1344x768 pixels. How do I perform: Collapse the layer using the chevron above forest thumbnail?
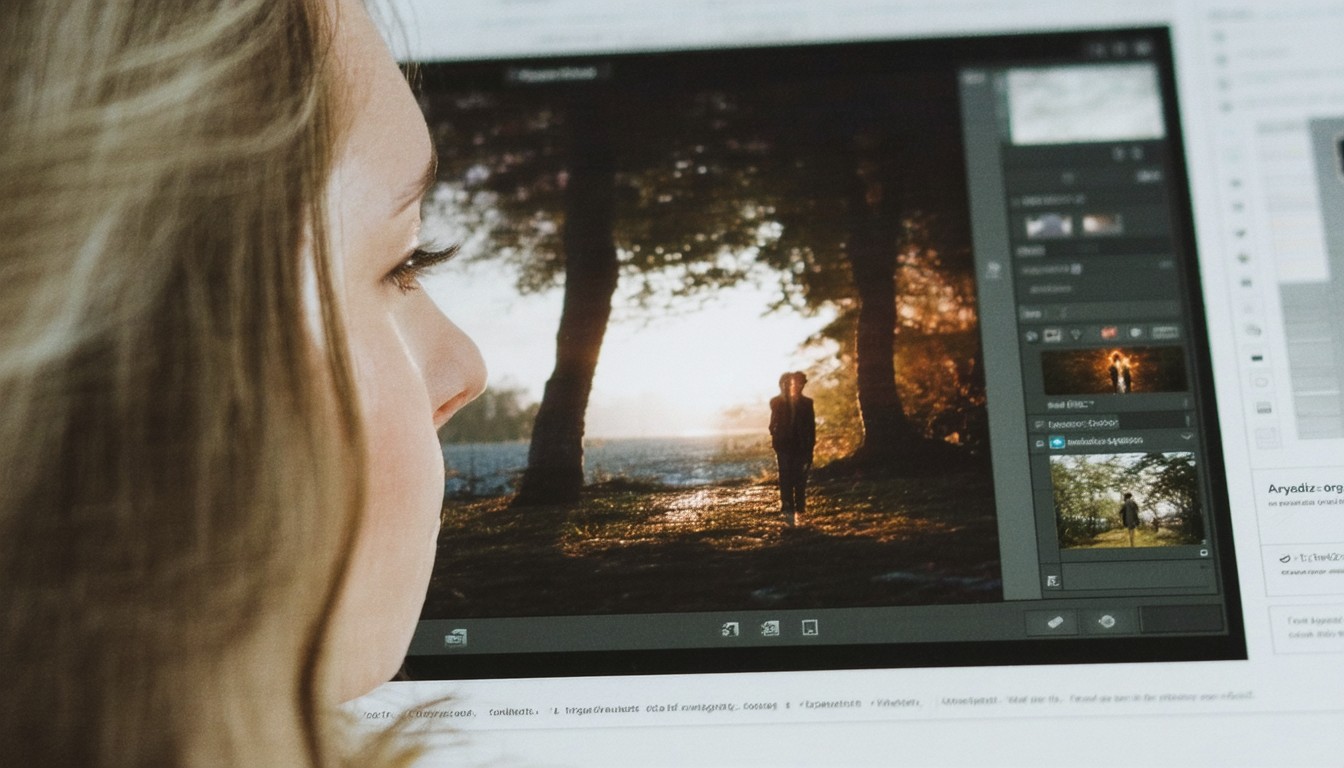pyautogui.click(x=1187, y=438)
